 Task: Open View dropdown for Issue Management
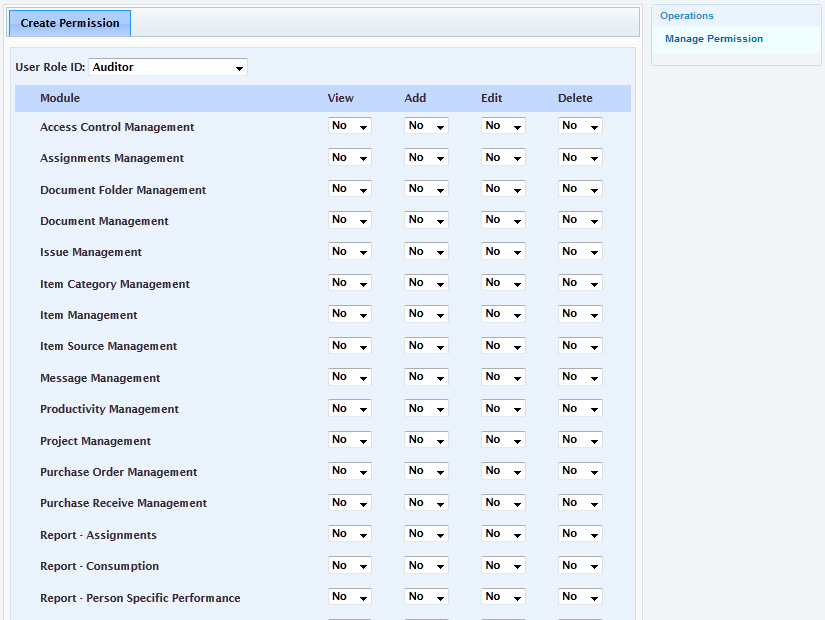pos(349,252)
